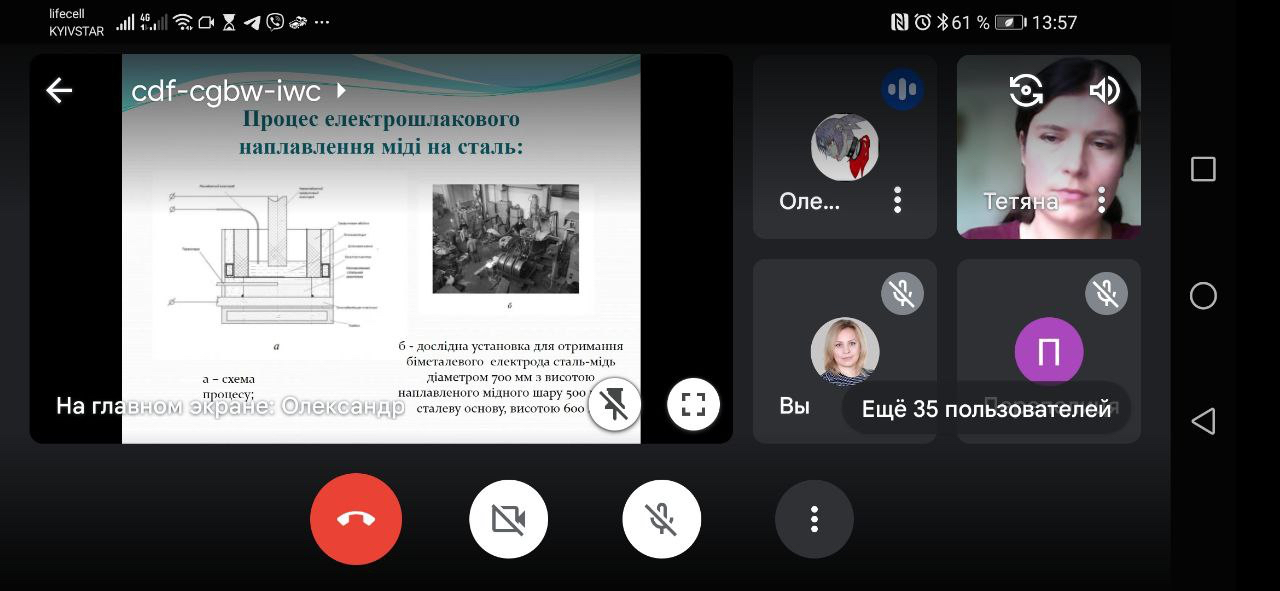Select the Тетяна video tile
The image size is (1280, 591).
click(x=1049, y=147)
